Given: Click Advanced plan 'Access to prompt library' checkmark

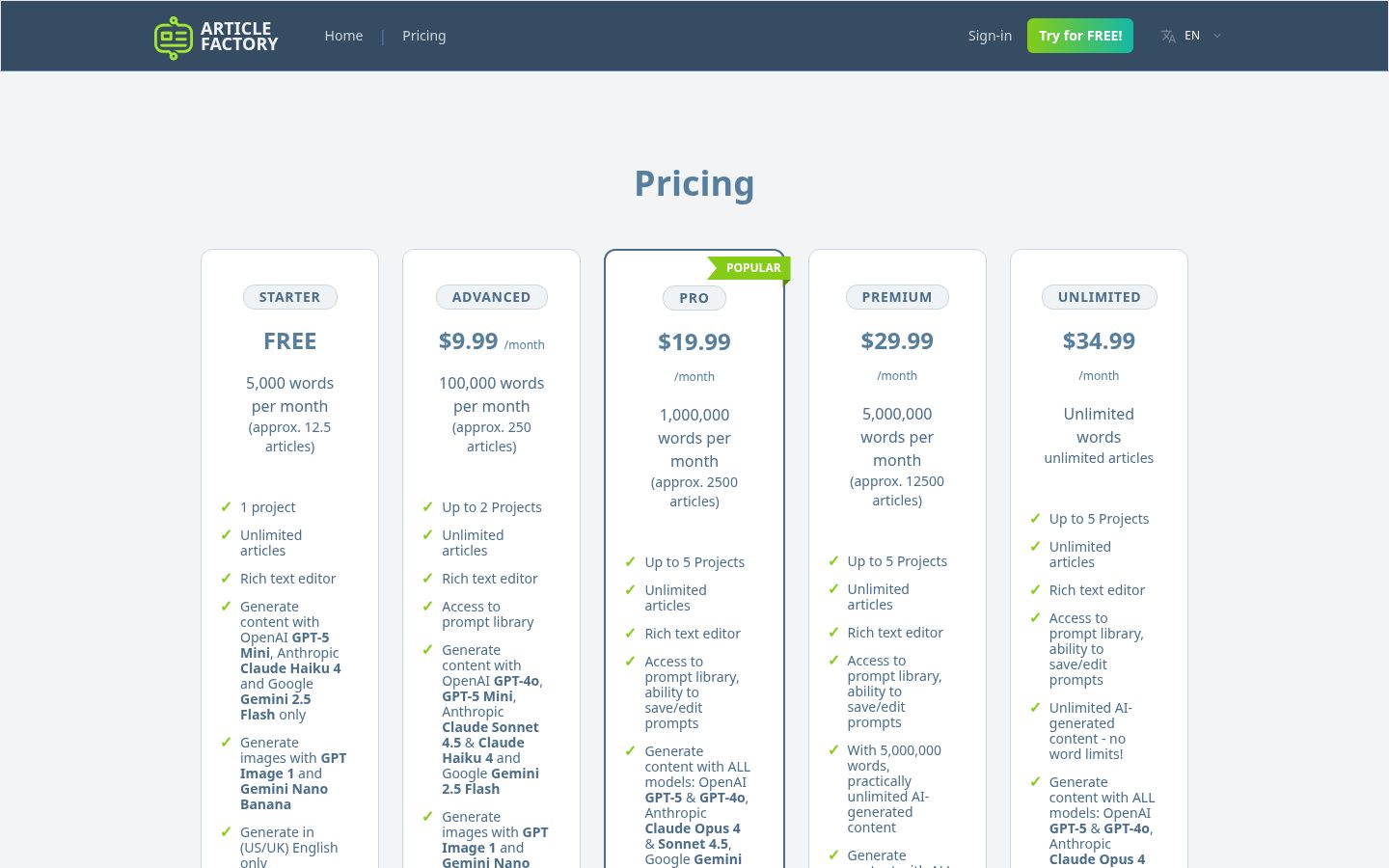Looking at the screenshot, I should [427, 607].
